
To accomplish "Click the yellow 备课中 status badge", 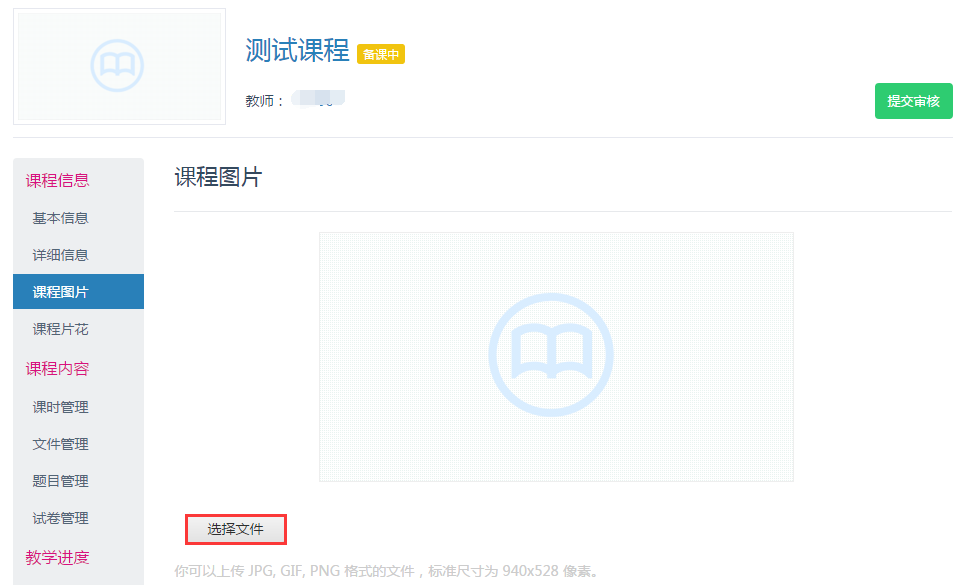I will click(381, 54).
